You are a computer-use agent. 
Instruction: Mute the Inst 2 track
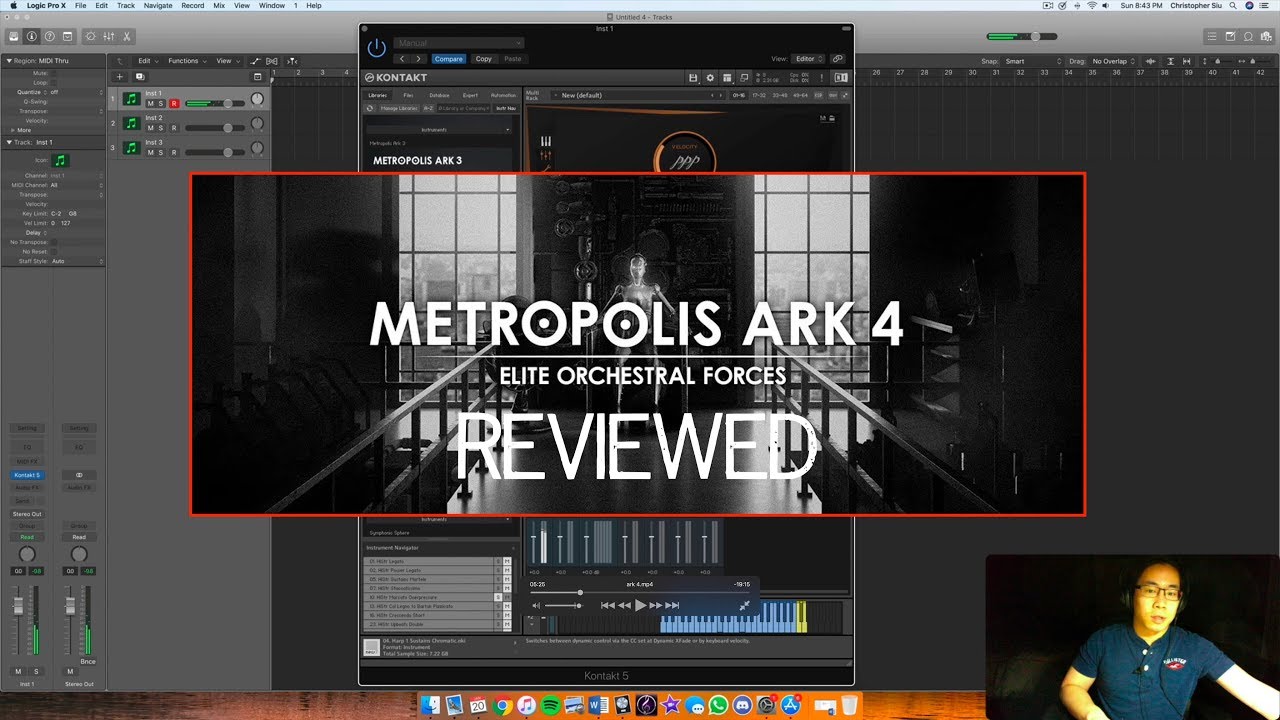tap(151, 128)
